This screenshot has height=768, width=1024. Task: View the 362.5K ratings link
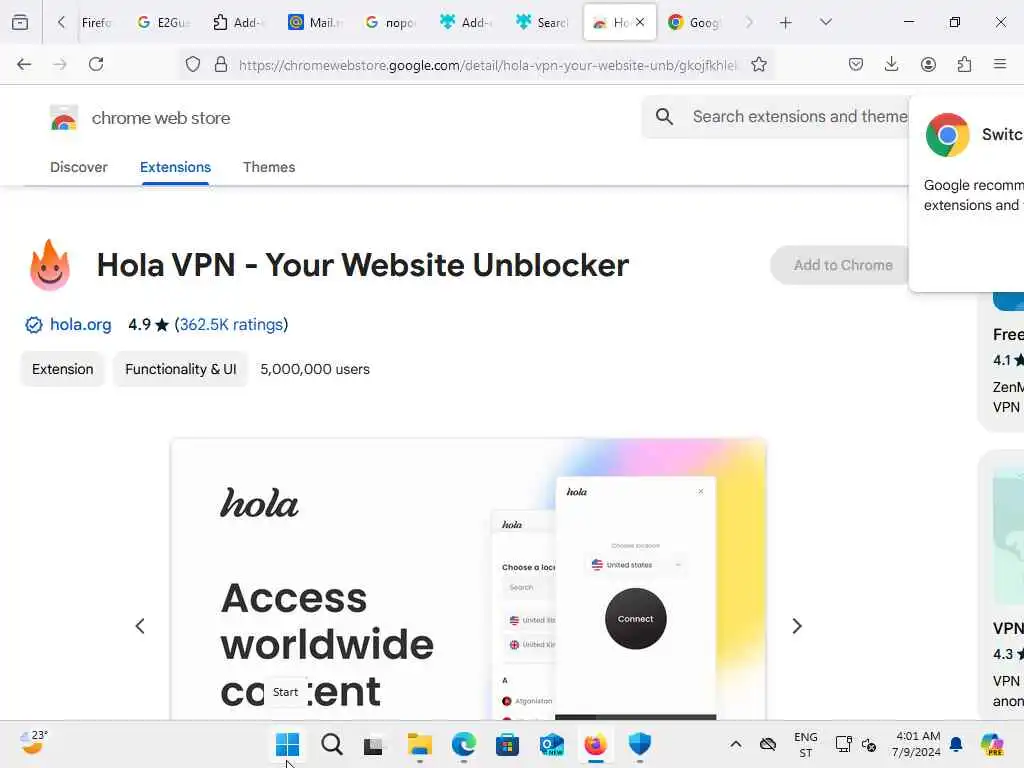231,325
